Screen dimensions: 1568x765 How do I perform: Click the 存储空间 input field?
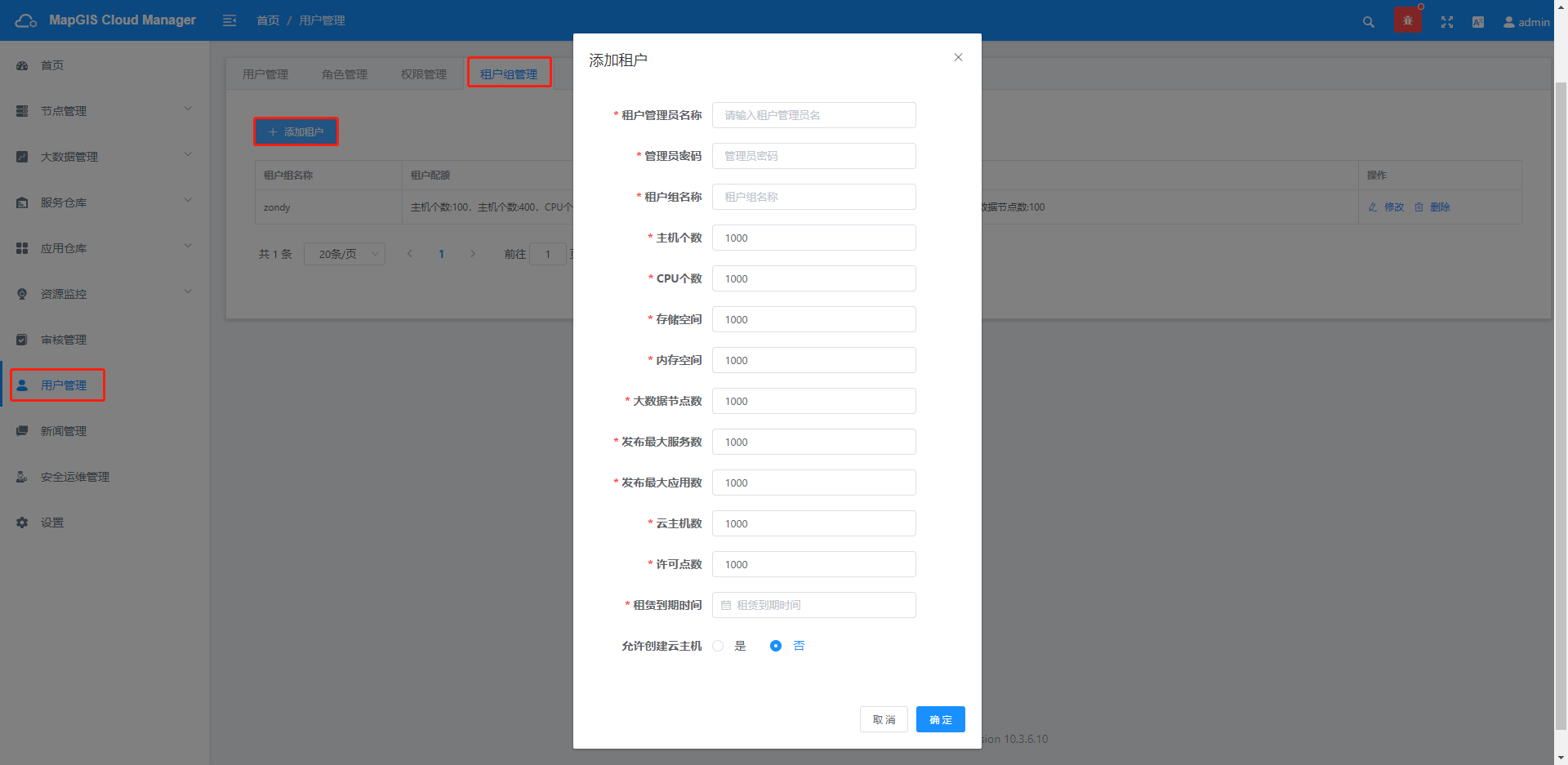(x=814, y=319)
